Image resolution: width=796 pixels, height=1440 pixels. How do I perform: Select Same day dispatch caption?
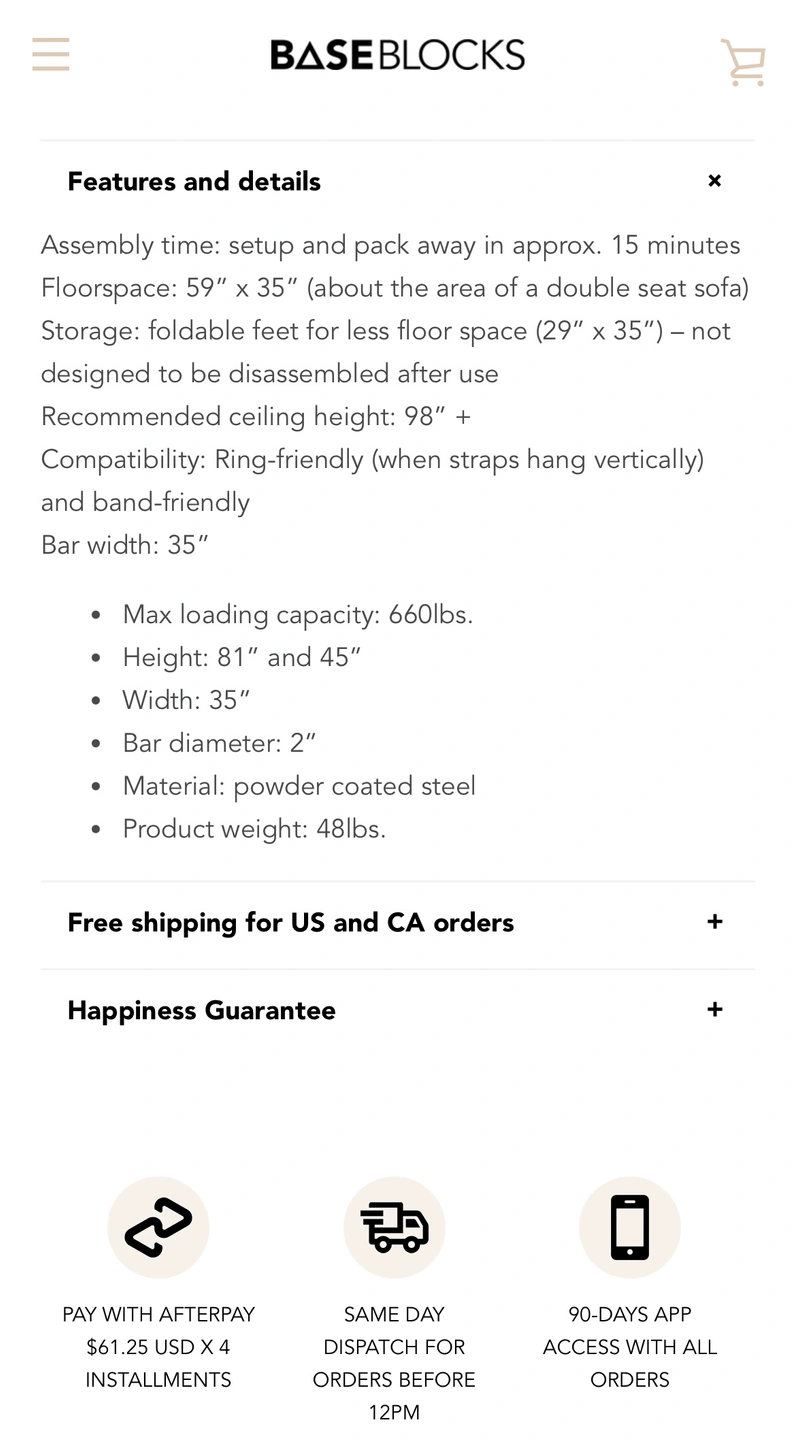(x=394, y=1363)
